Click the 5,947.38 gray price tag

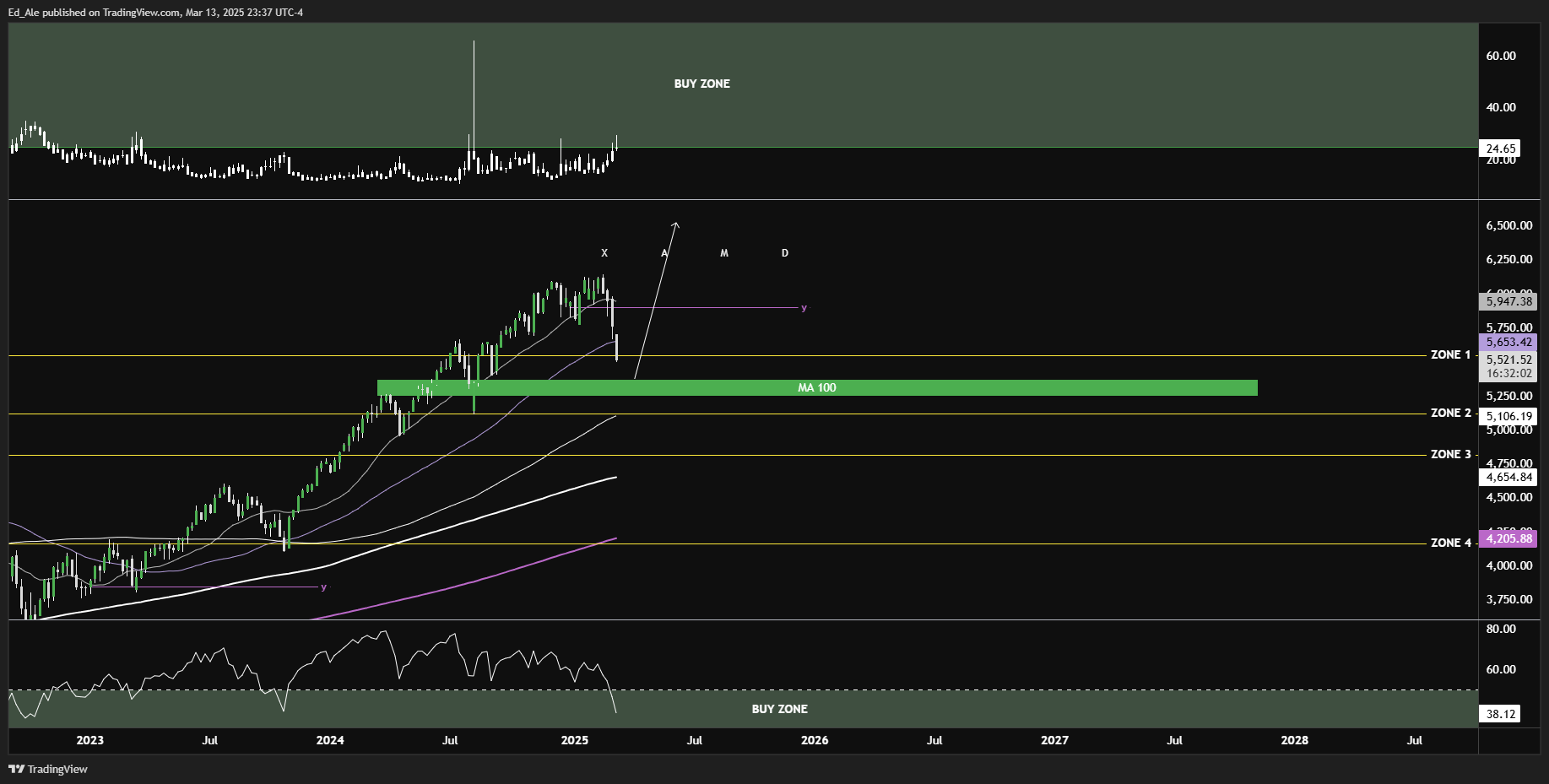tap(1508, 301)
